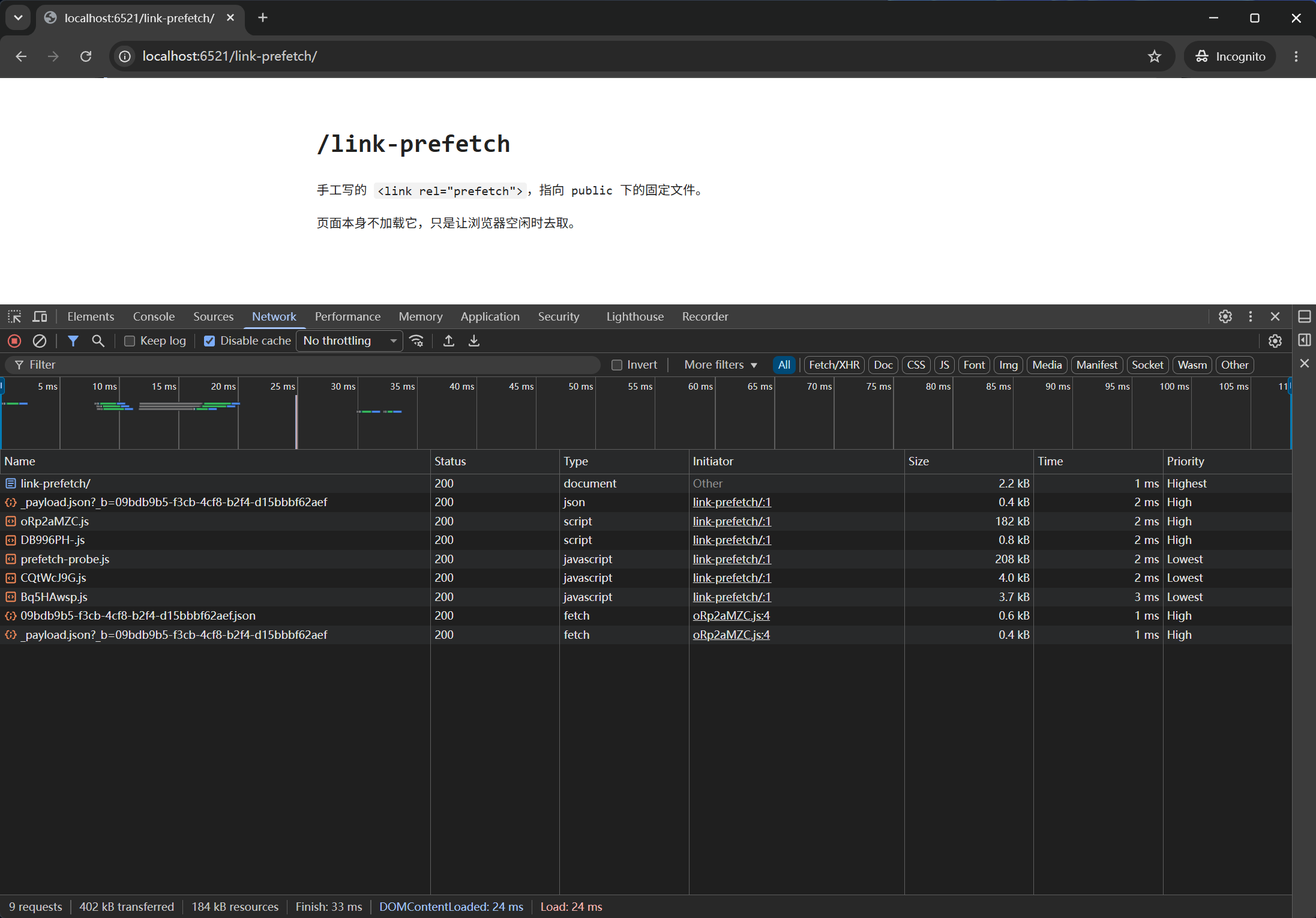Open a new browser tab
The height and width of the screenshot is (918, 1316).
(263, 18)
